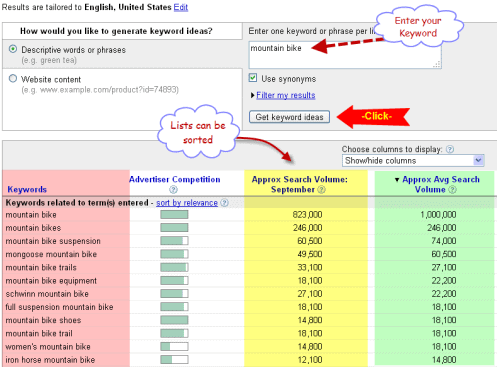497x367 pixels.
Task: Click the Edit language and country link
Action: coord(181,7)
